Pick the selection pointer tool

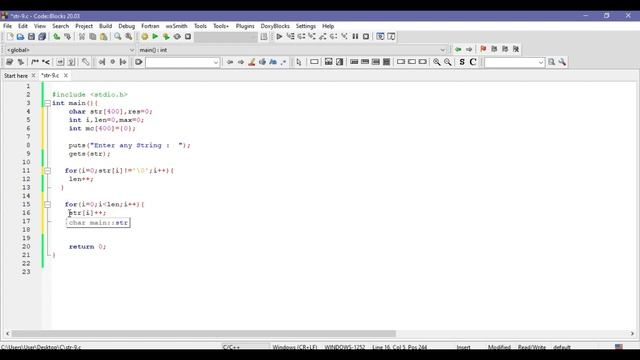pyautogui.click(x=299, y=62)
